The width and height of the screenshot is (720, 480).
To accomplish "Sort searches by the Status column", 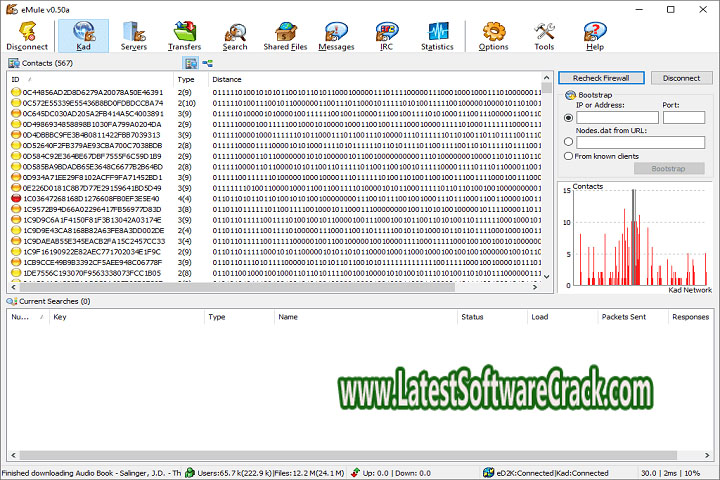I will click(492, 317).
